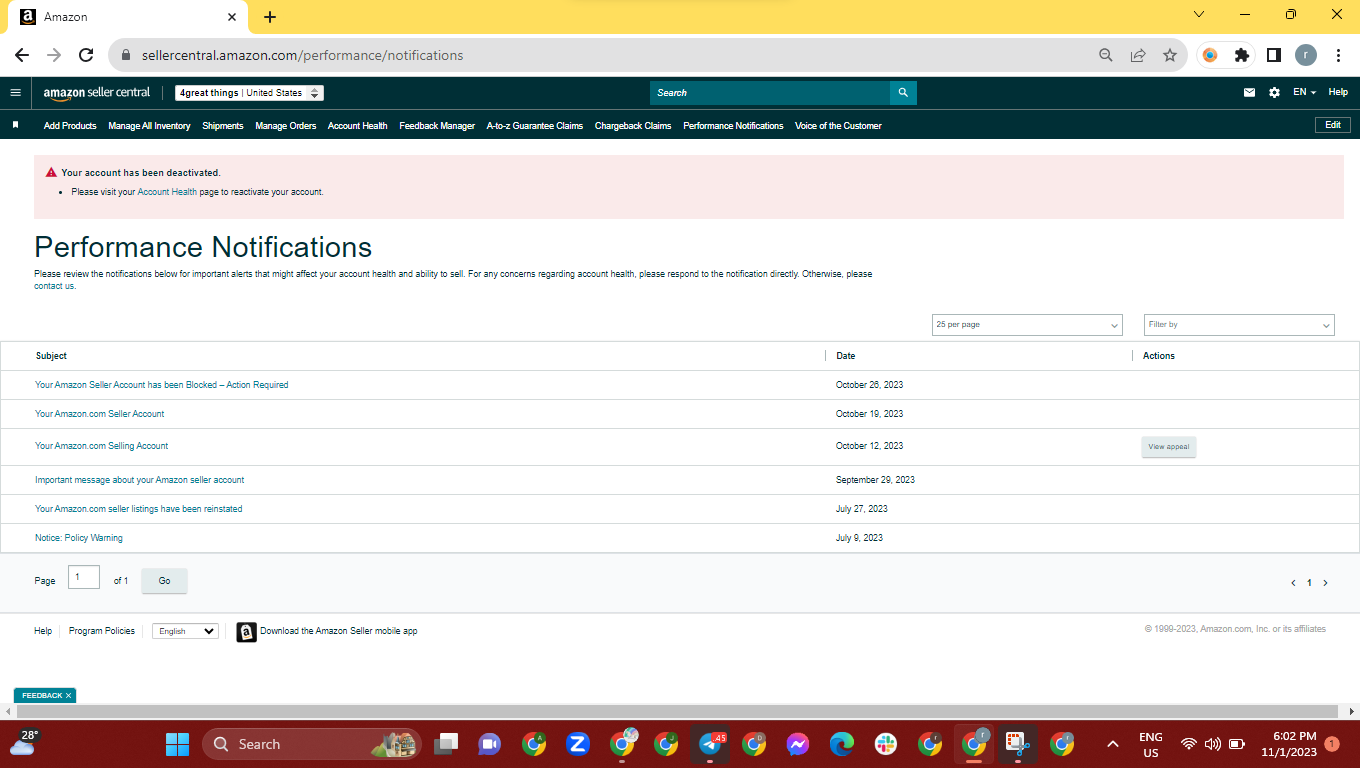Open Manage Orders
The image size is (1360, 768).
click(286, 126)
